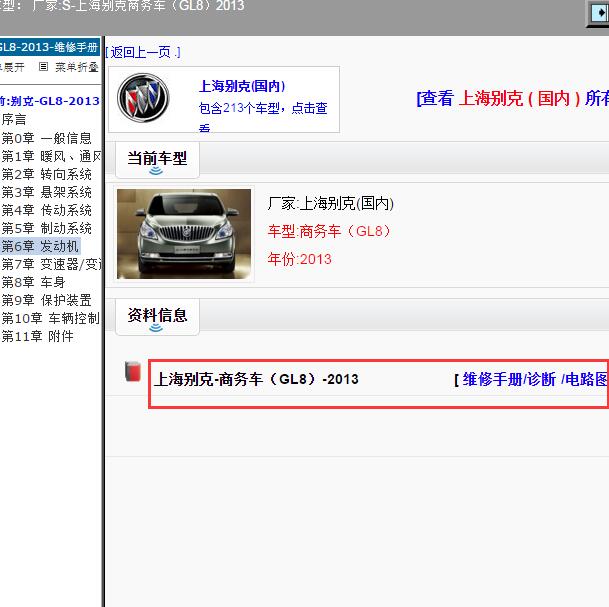609x607 pixels.
Task: Click 车型:商务车（GL8） text
Action: (329, 231)
